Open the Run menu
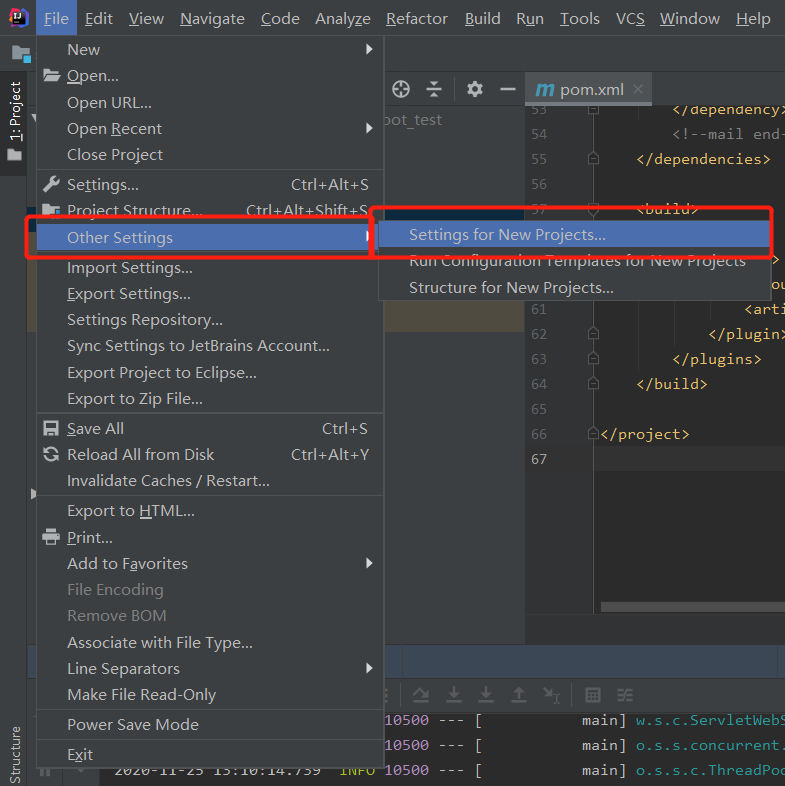 pos(530,19)
